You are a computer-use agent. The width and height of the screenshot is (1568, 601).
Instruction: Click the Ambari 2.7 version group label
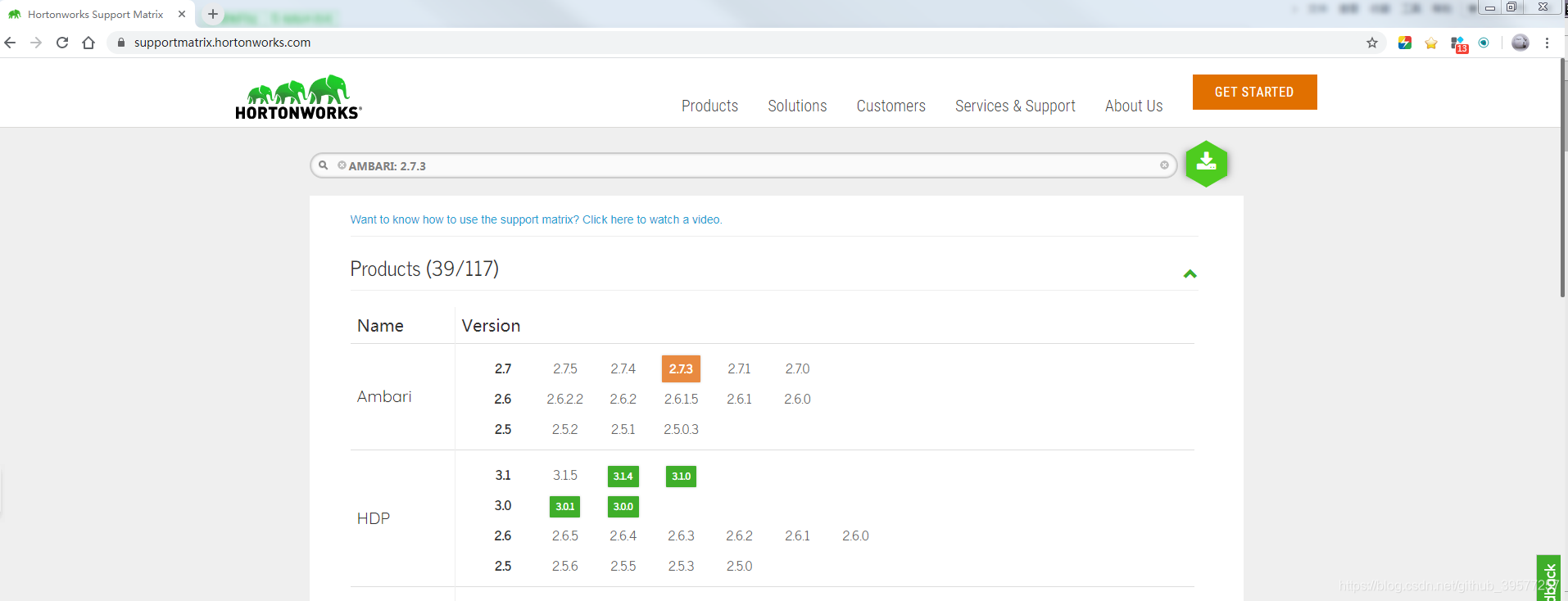click(x=503, y=368)
